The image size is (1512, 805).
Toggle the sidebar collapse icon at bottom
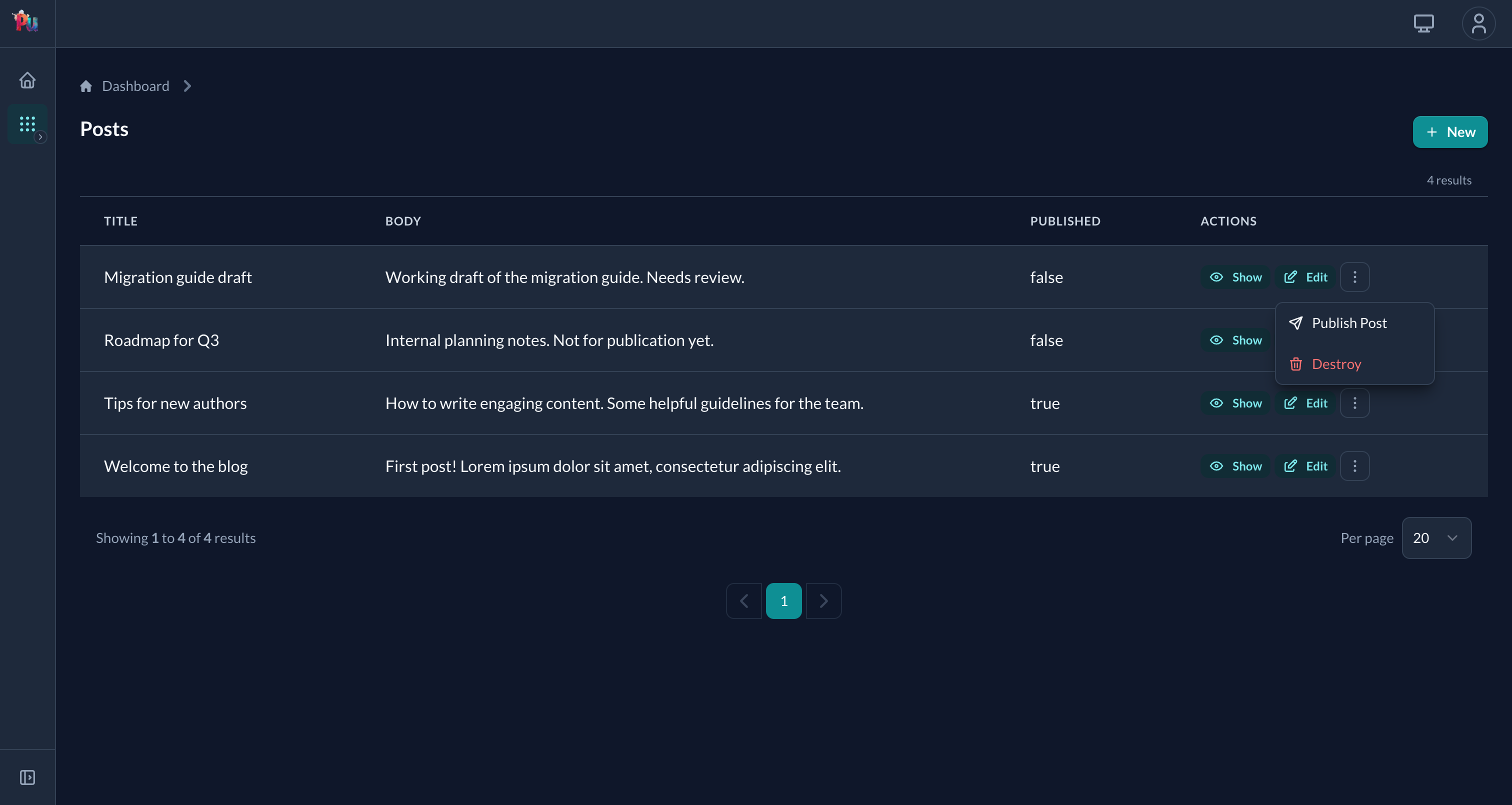pyautogui.click(x=27, y=777)
